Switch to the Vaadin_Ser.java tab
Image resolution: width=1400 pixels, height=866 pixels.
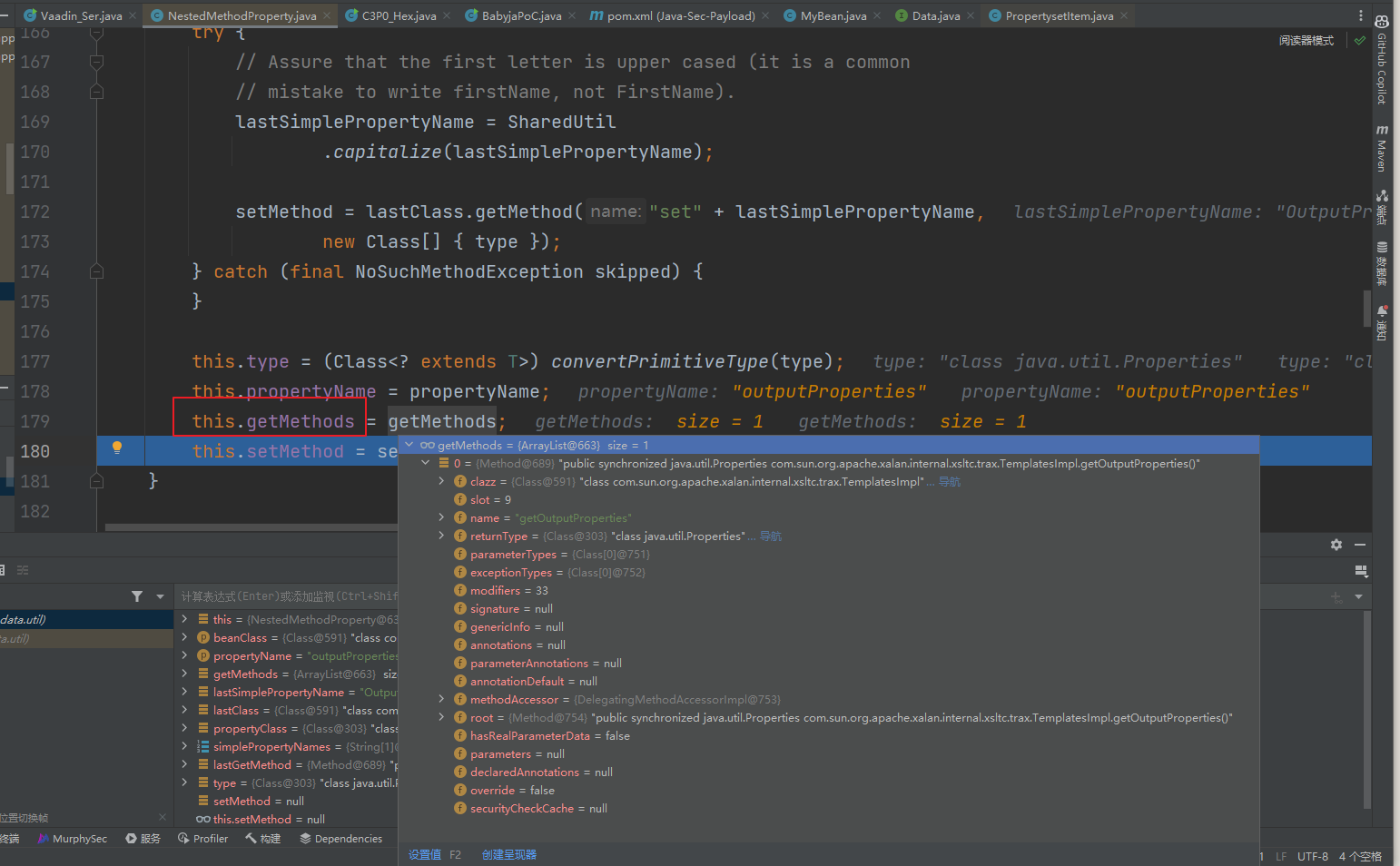pos(81,15)
